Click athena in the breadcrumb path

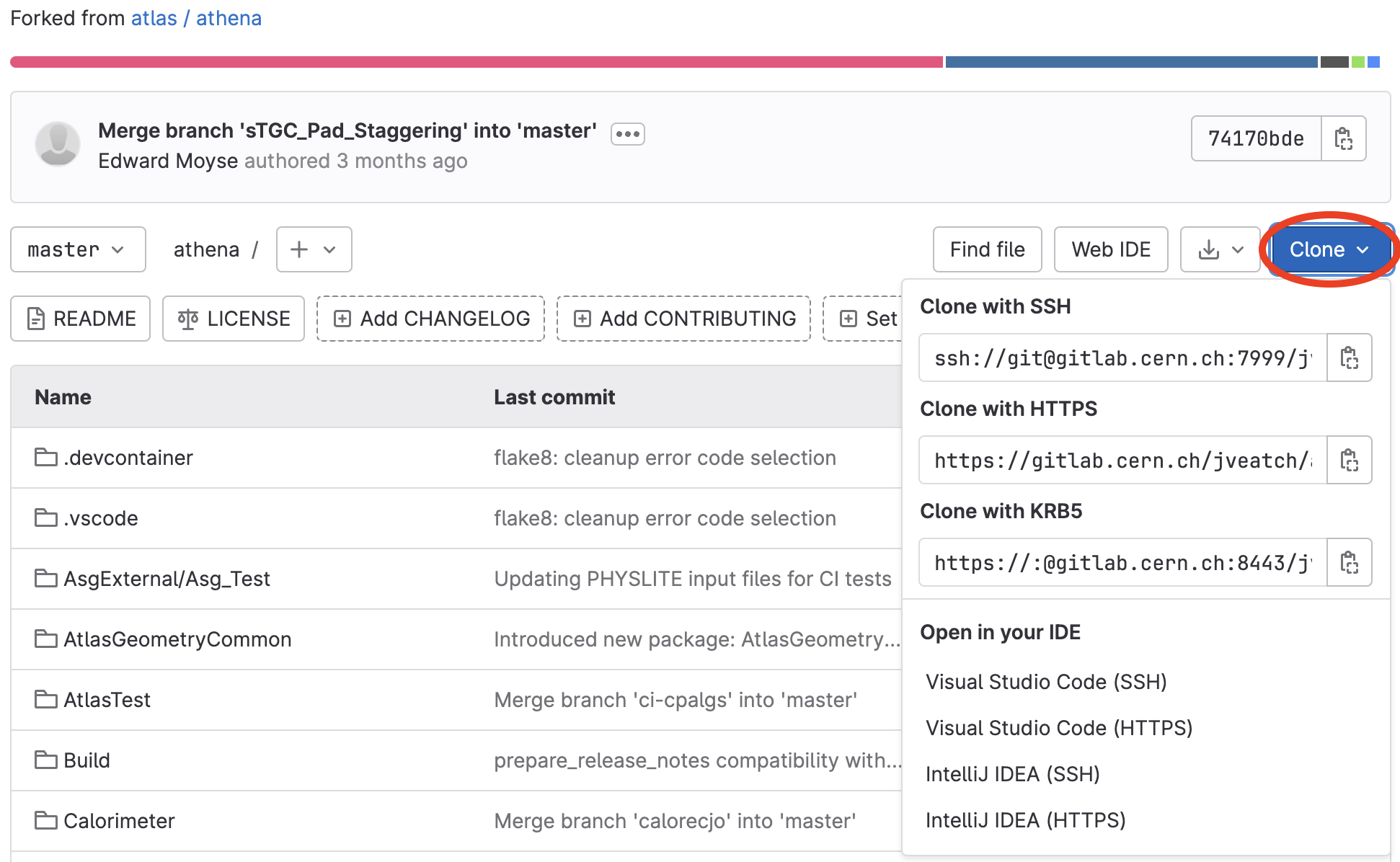(x=206, y=249)
